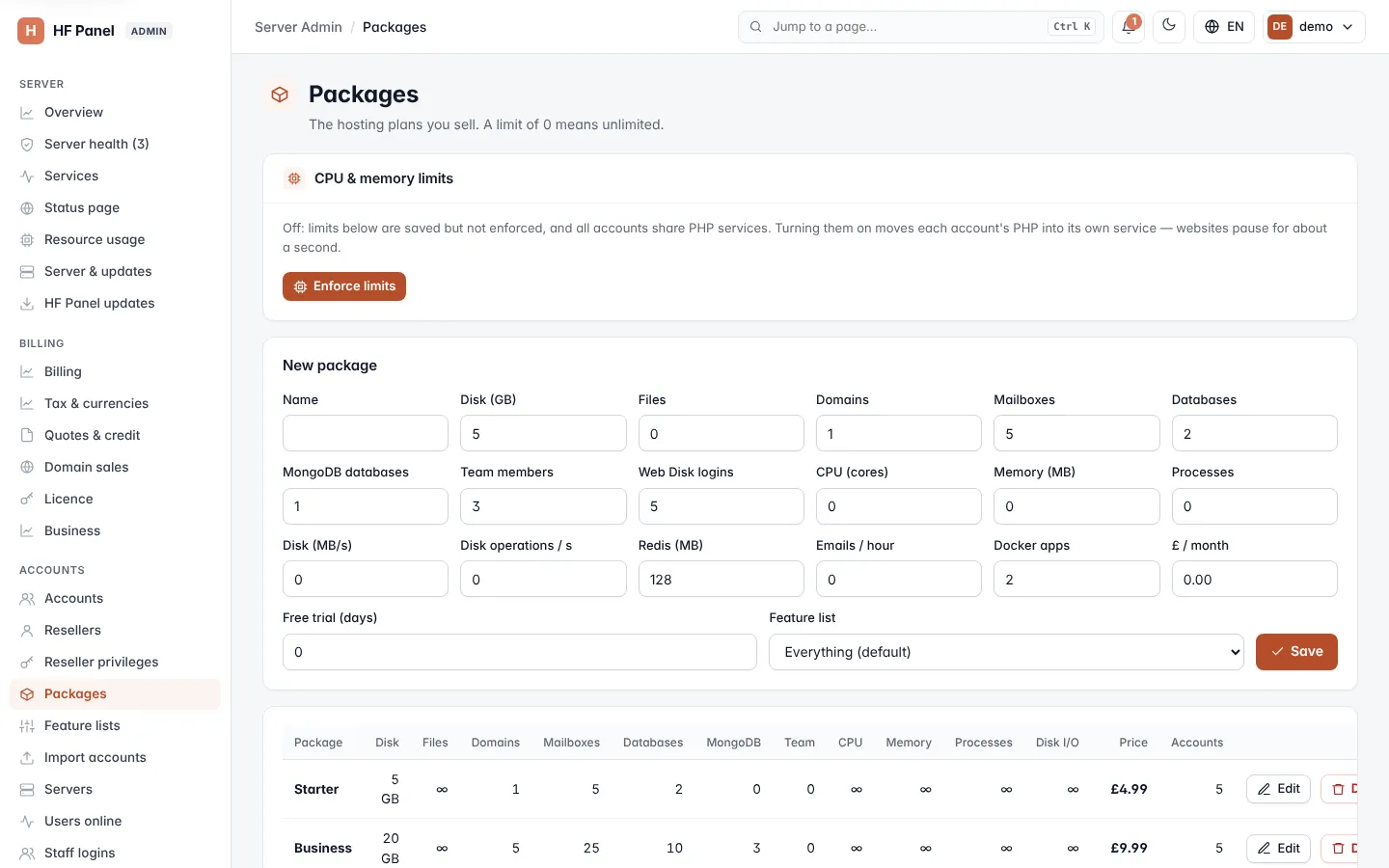The width and height of the screenshot is (1389, 868).
Task: Click the Server & updates icon
Action: click(x=27, y=272)
